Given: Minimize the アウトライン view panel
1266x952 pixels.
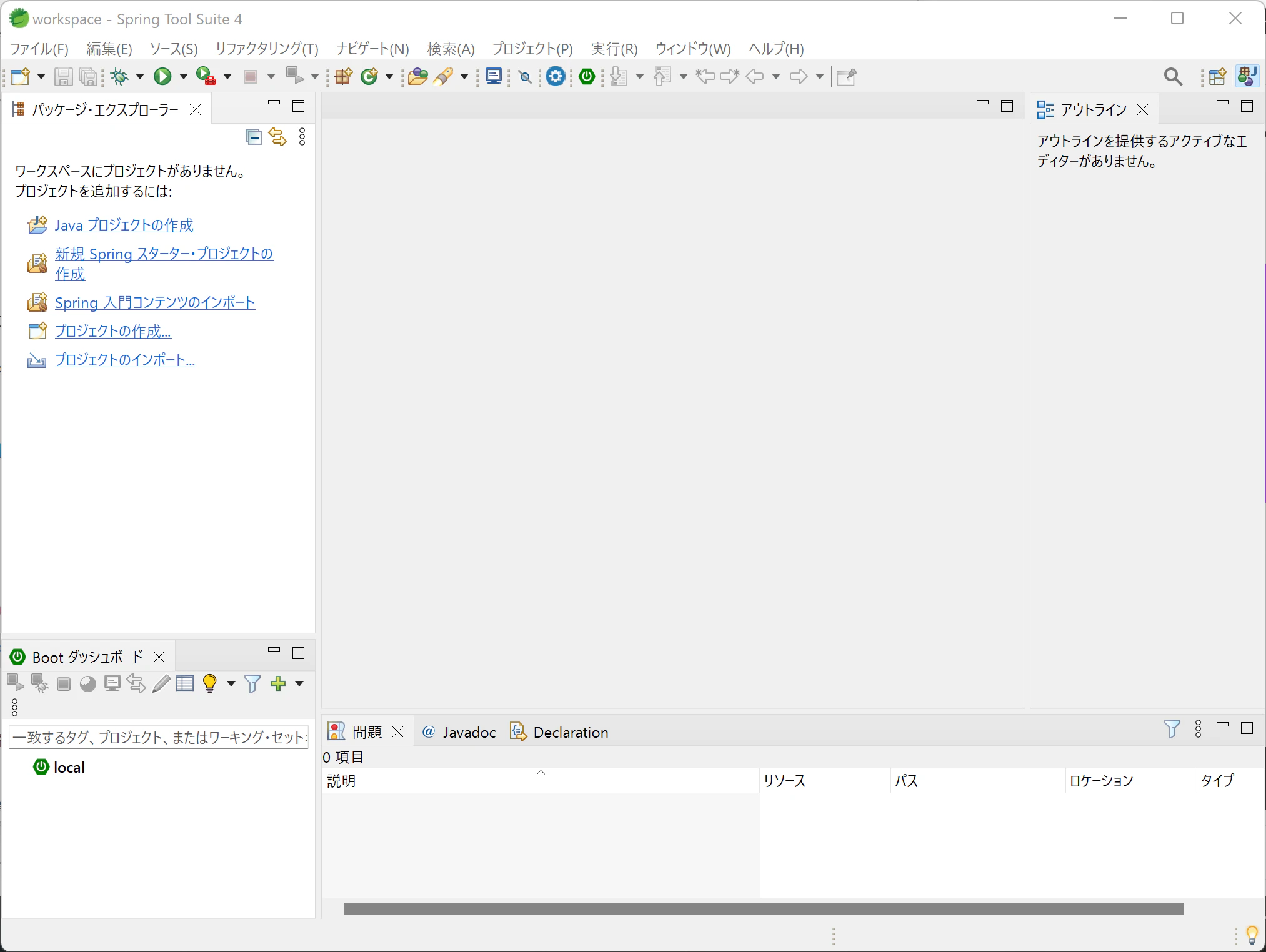Looking at the screenshot, I should pos(1222,103).
